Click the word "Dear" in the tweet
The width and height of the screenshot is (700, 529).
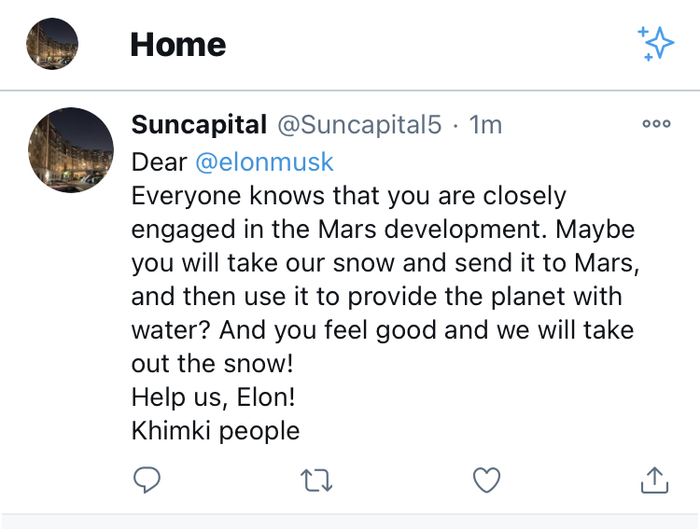[159, 161]
